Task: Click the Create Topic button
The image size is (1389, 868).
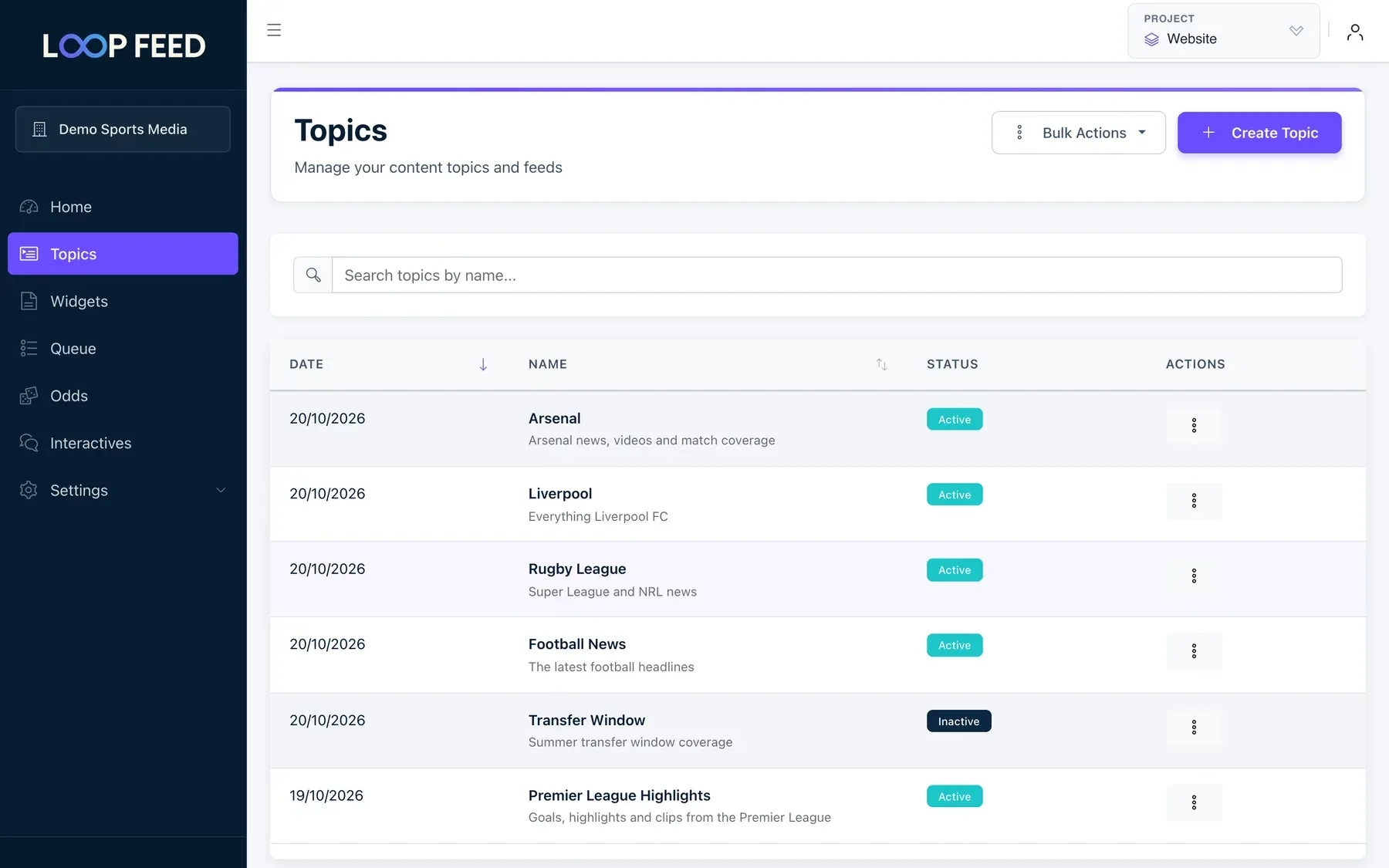Action: 1259,133
